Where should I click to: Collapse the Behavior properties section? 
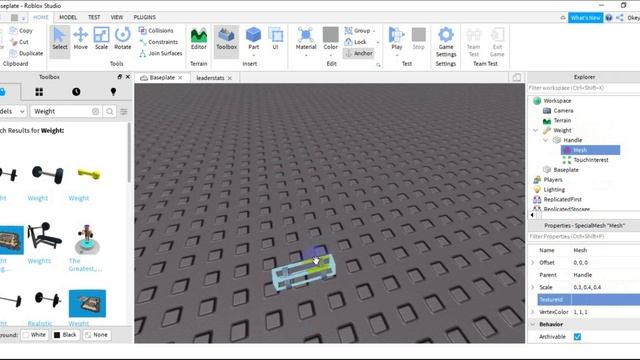[x=533, y=324]
